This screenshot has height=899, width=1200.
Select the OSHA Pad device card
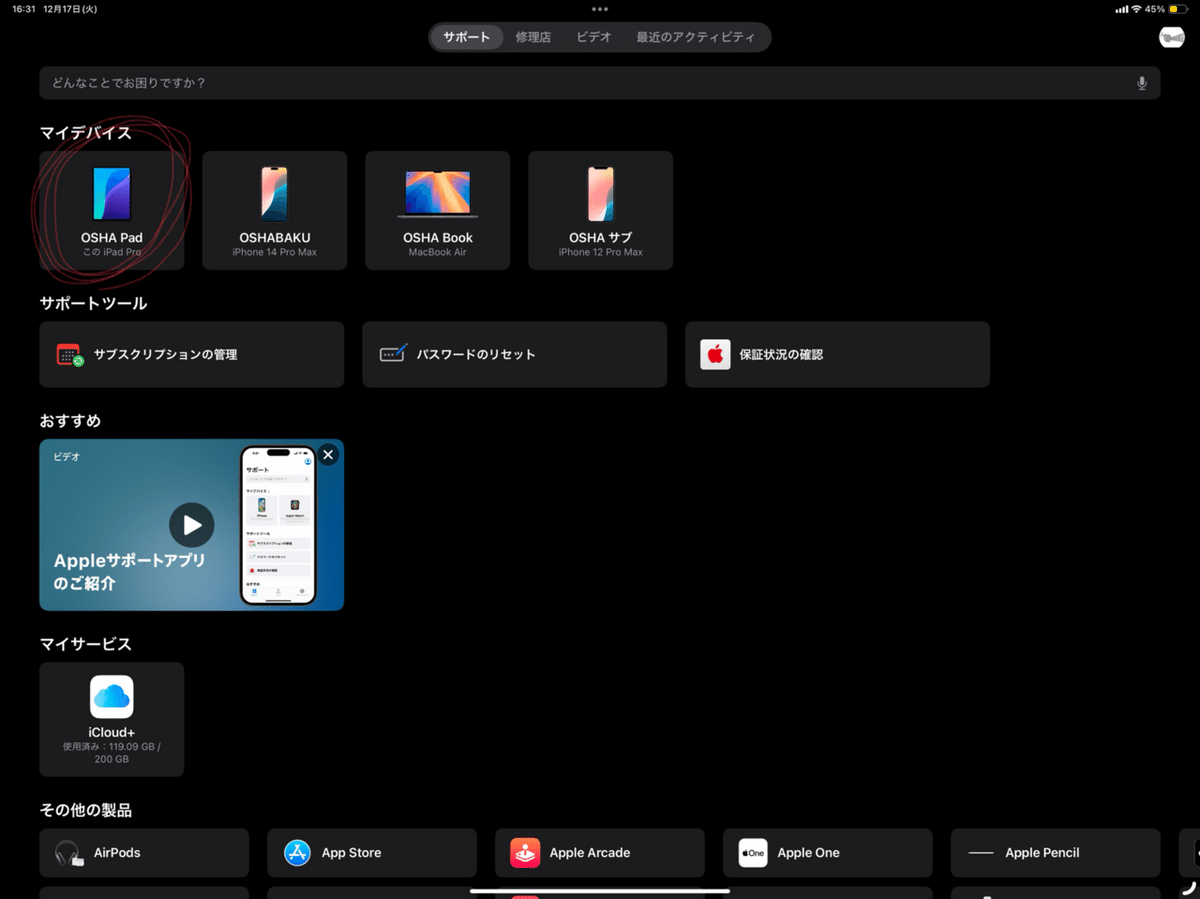point(112,210)
